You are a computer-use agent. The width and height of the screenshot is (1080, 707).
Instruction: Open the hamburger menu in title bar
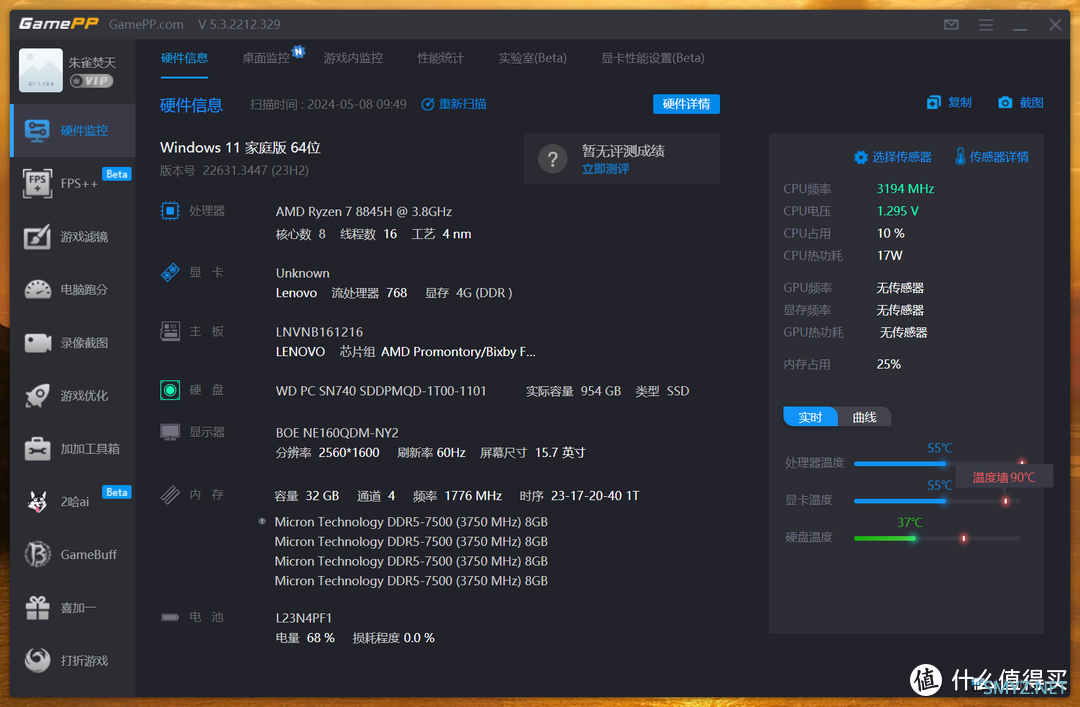point(986,25)
